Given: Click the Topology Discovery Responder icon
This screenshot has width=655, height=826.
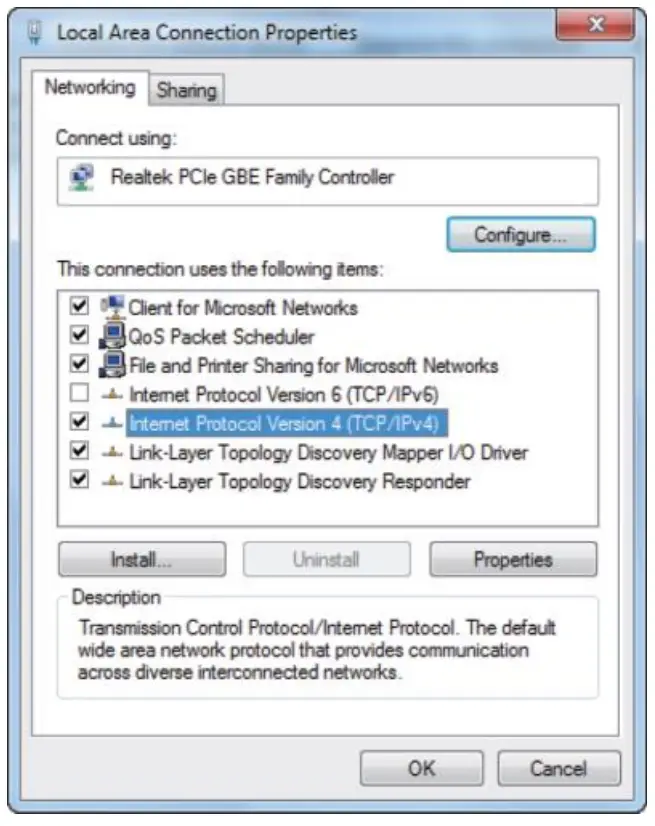Looking at the screenshot, I should pos(112,480).
